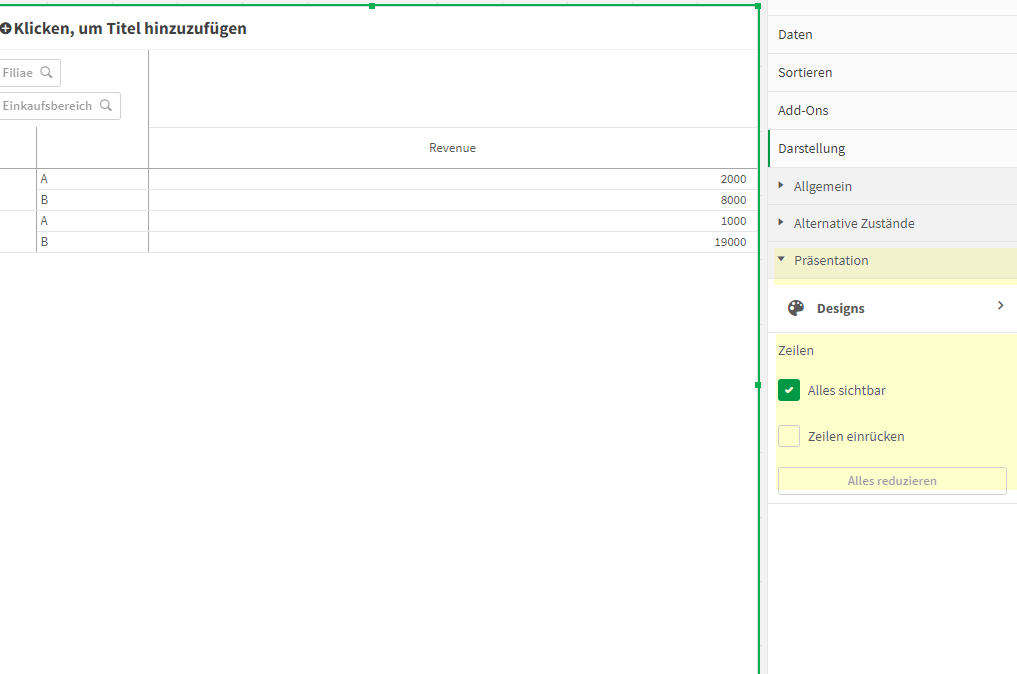Expand the 'Allgemein' section
Image resolution: width=1017 pixels, height=674 pixels.
tap(821, 186)
